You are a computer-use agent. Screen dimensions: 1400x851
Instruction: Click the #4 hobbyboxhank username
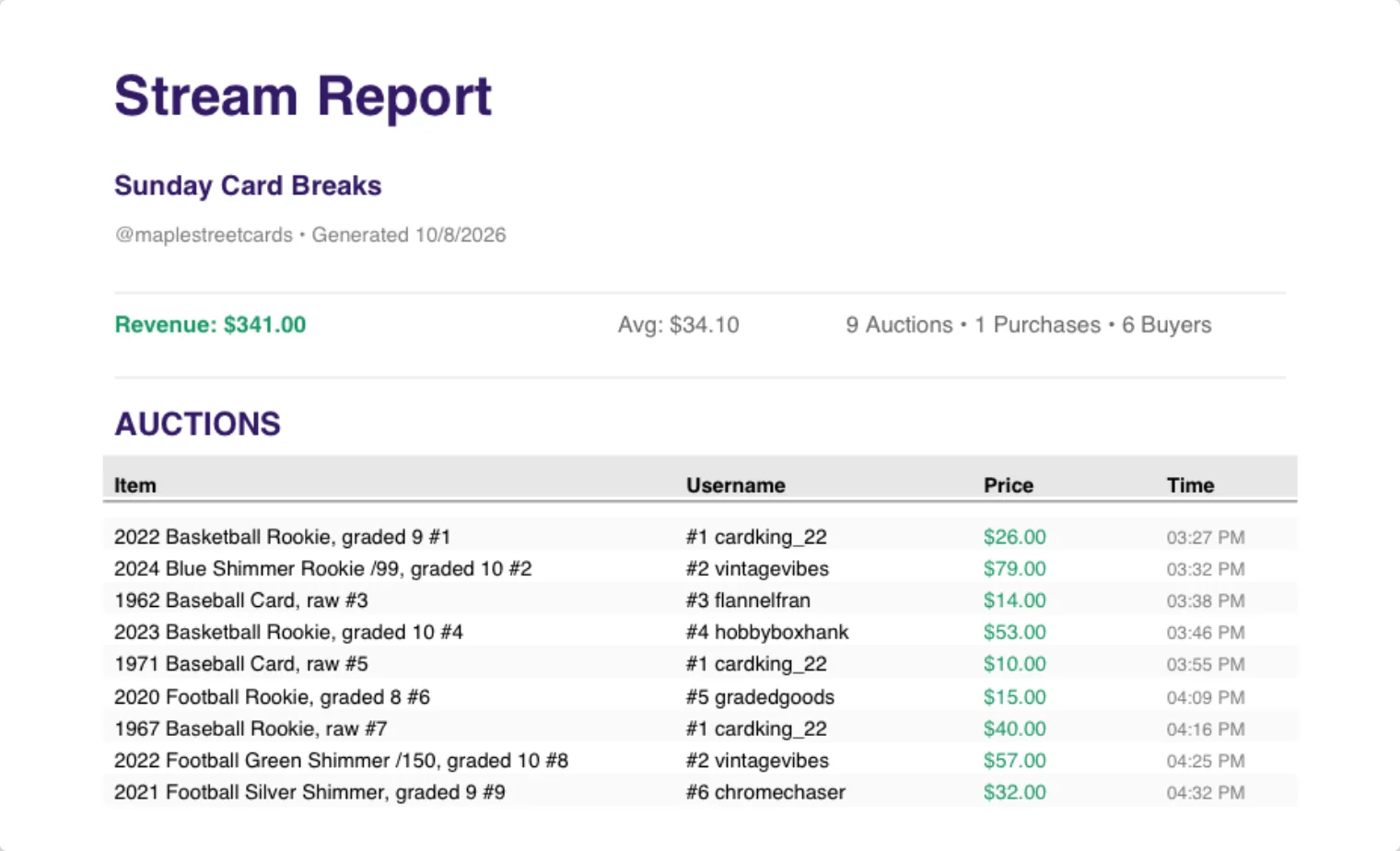(x=767, y=633)
